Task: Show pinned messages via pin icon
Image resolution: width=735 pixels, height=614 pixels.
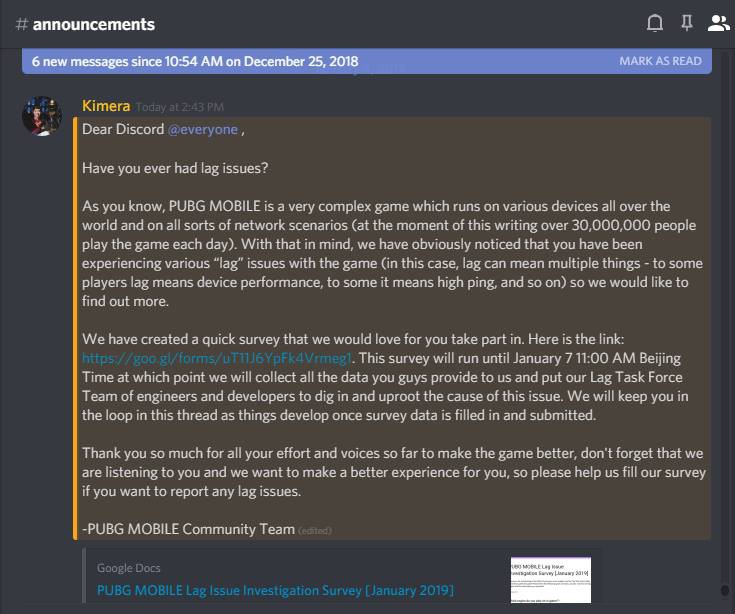Action: coord(687,23)
